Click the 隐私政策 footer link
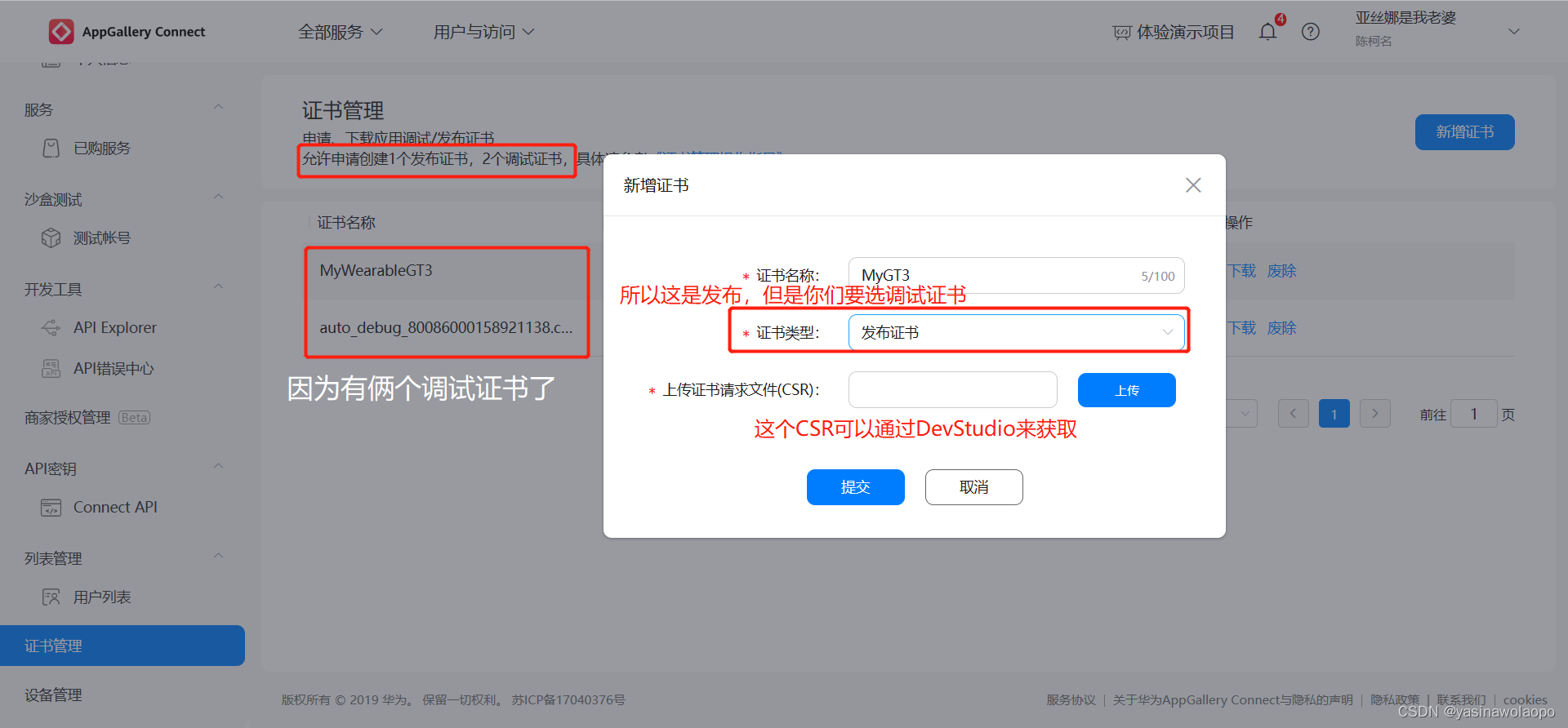1568x728 pixels. pos(1395,700)
